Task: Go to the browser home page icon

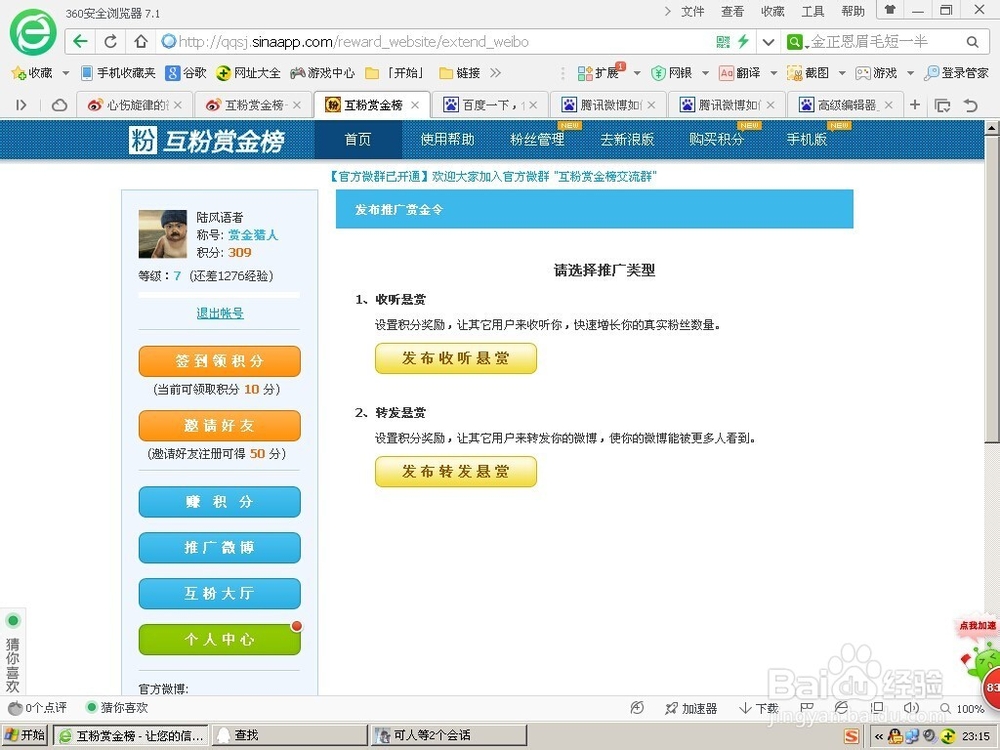Action: click(141, 42)
